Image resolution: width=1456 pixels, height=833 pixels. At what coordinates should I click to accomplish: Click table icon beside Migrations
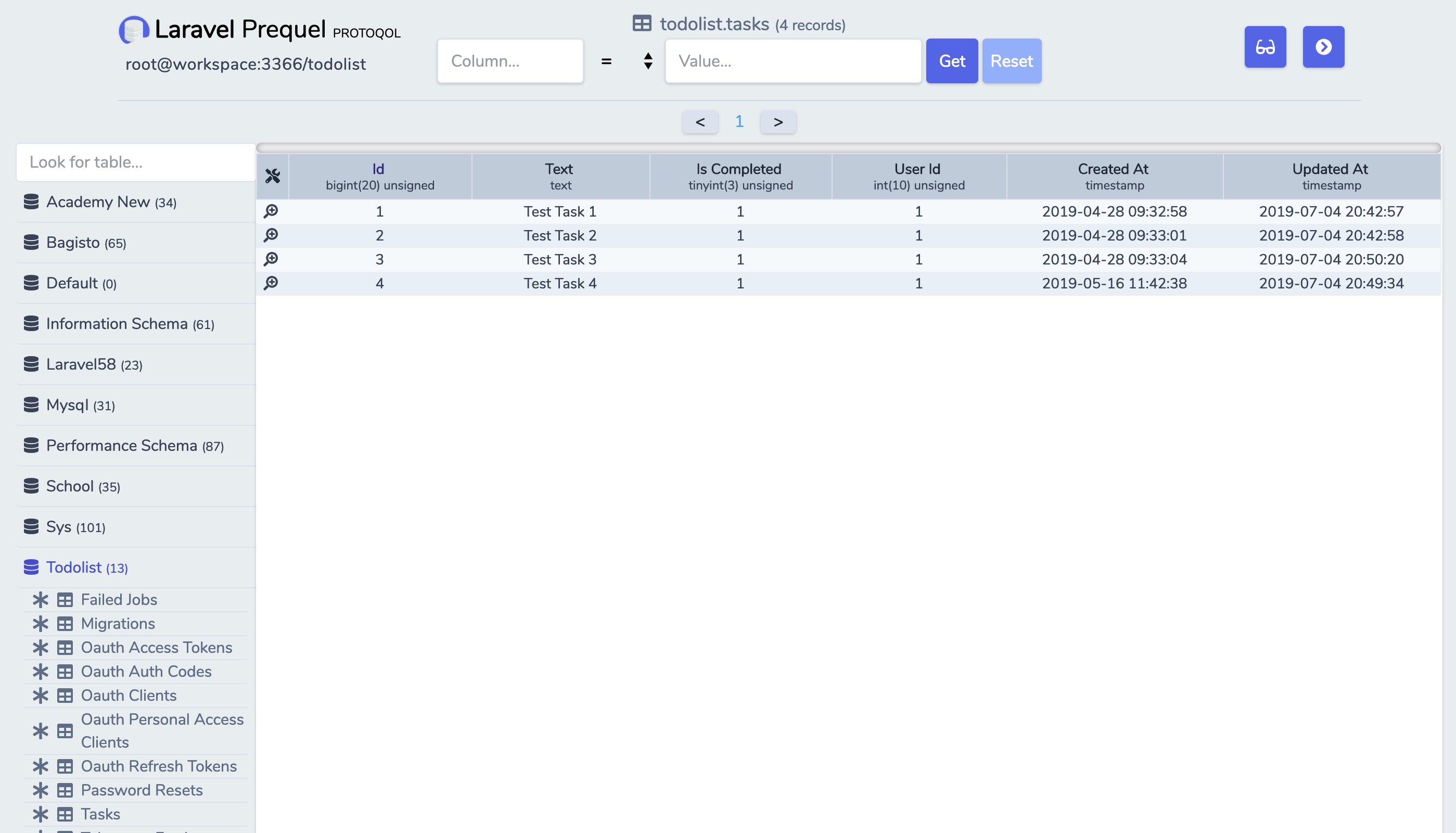(65, 624)
